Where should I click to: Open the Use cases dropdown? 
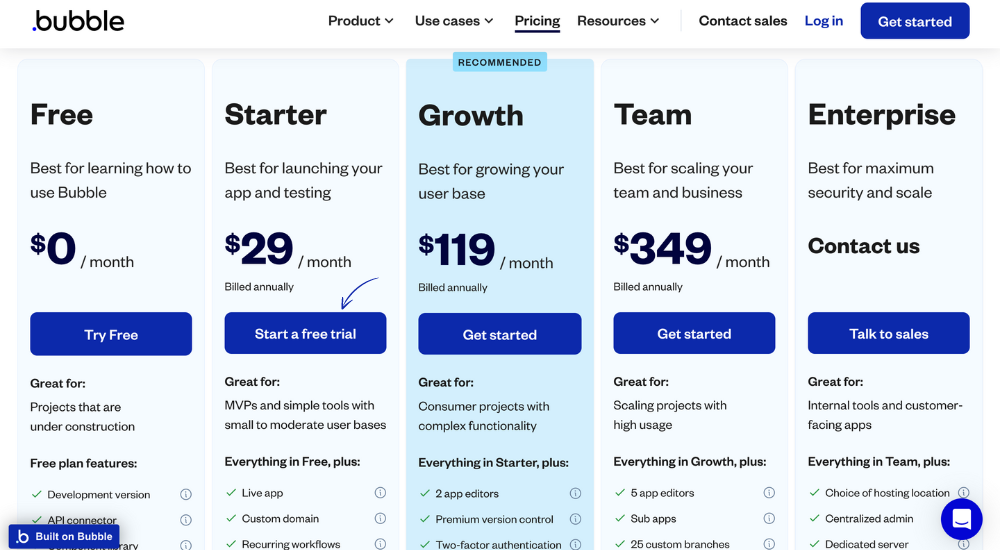pos(454,21)
